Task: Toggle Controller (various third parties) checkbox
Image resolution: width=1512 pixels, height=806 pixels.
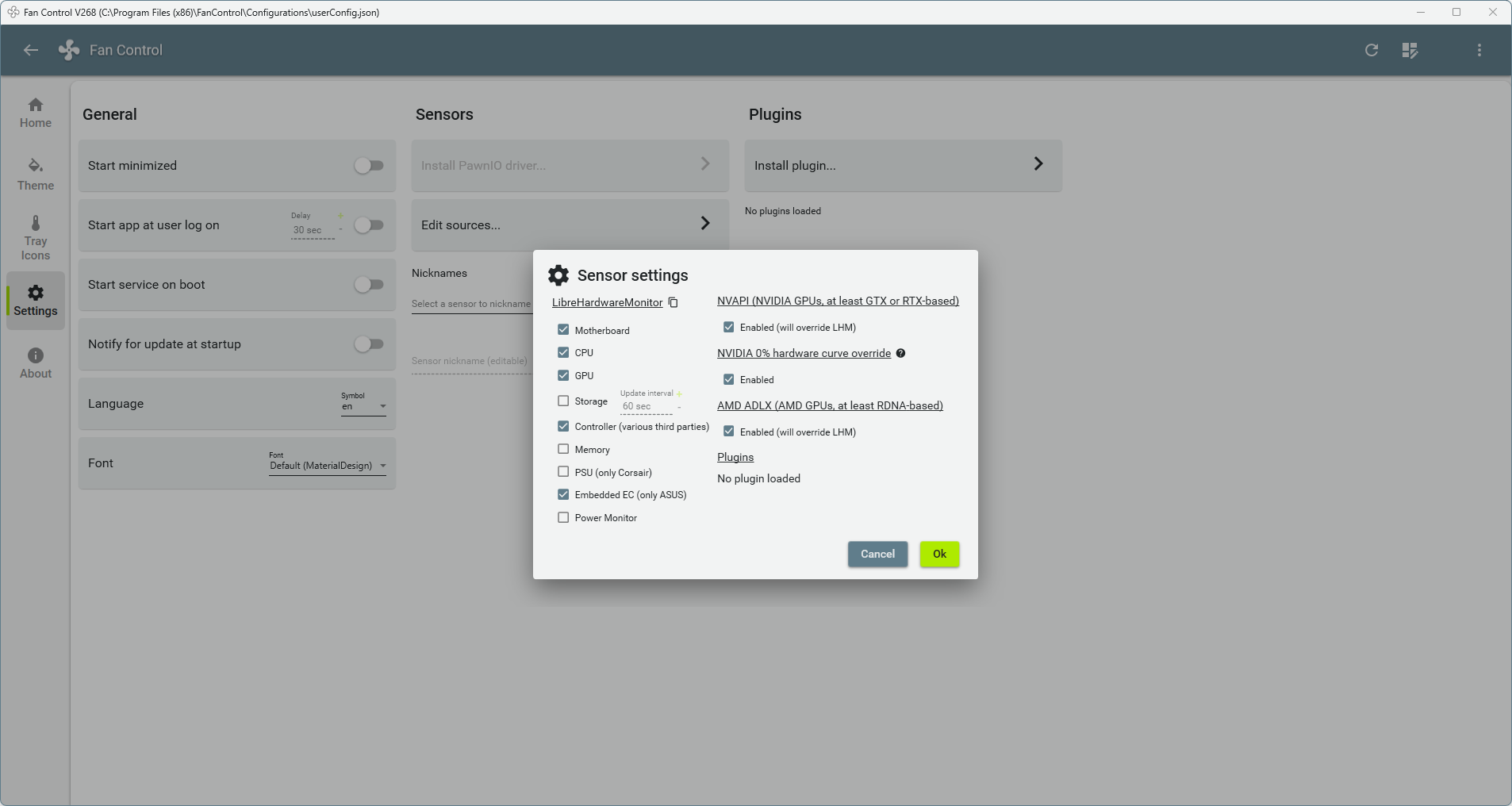Action: [x=563, y=426]
